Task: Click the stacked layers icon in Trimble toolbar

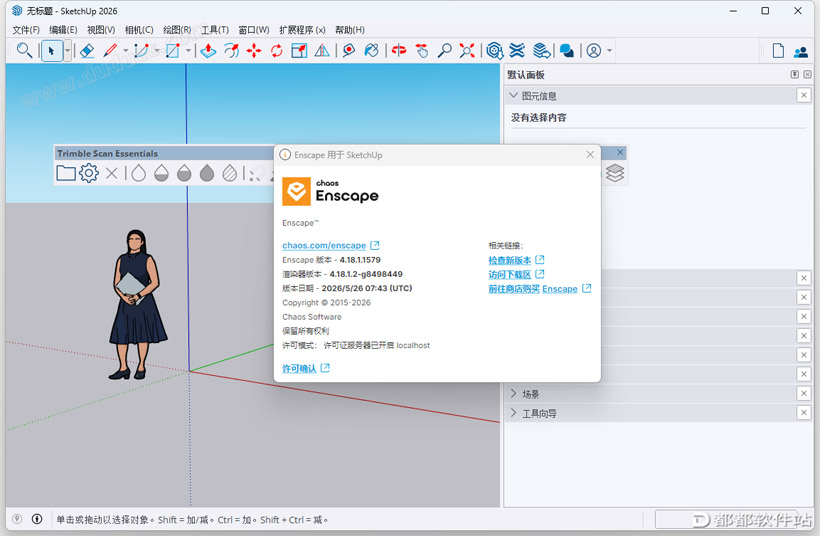Action: pyautogui.click(x=615, y=173)
